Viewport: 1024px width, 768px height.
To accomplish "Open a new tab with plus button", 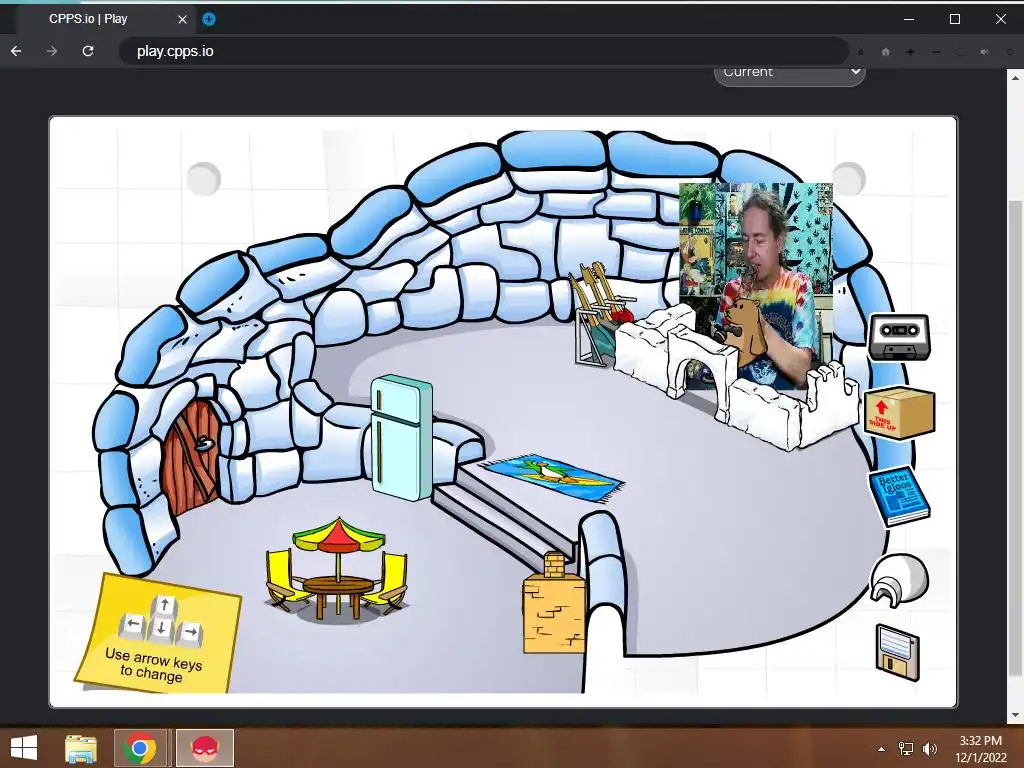I will [208, 19].
